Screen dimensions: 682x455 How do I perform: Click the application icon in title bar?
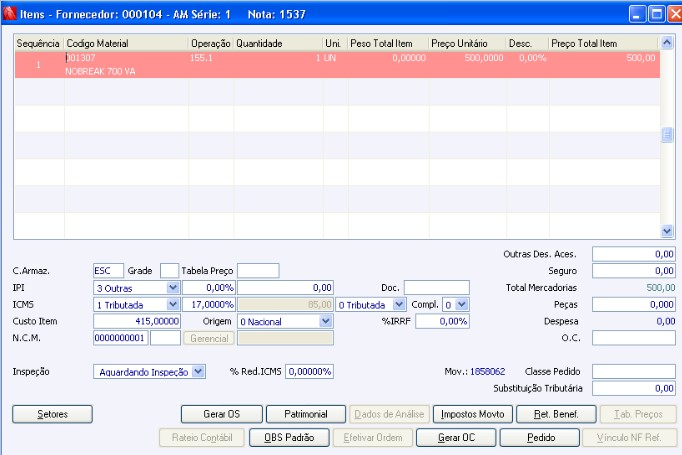(x=9, y=13)
